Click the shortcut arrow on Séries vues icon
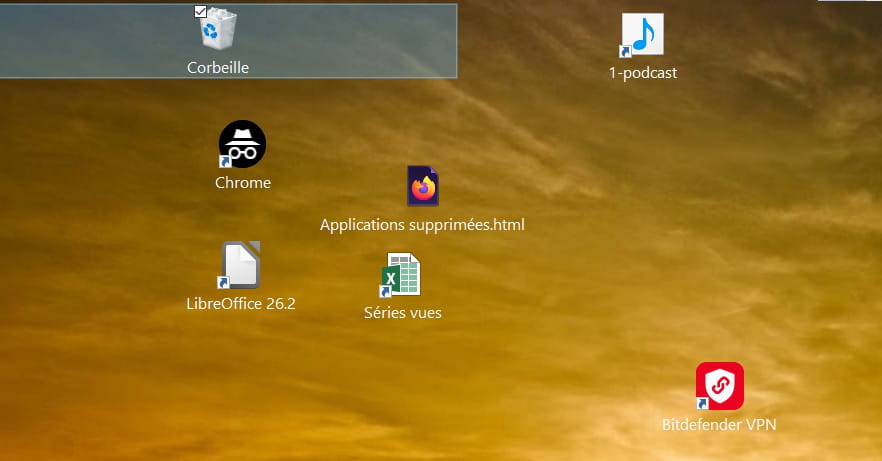Viewport: 882px width, 461px height. (x=388, y=290)
